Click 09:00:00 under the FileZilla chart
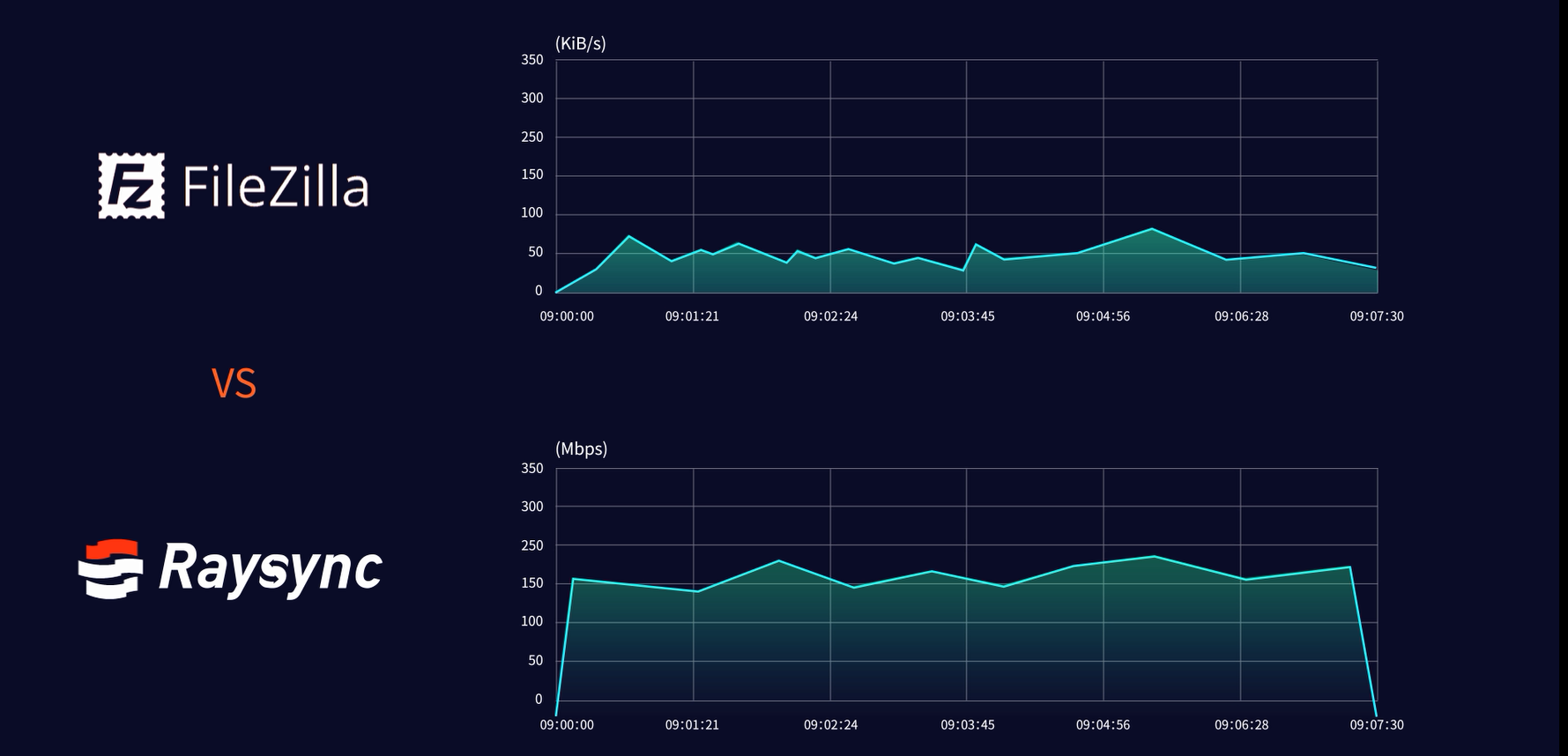Screen dimensions: 1568x756 pos(567,316)
